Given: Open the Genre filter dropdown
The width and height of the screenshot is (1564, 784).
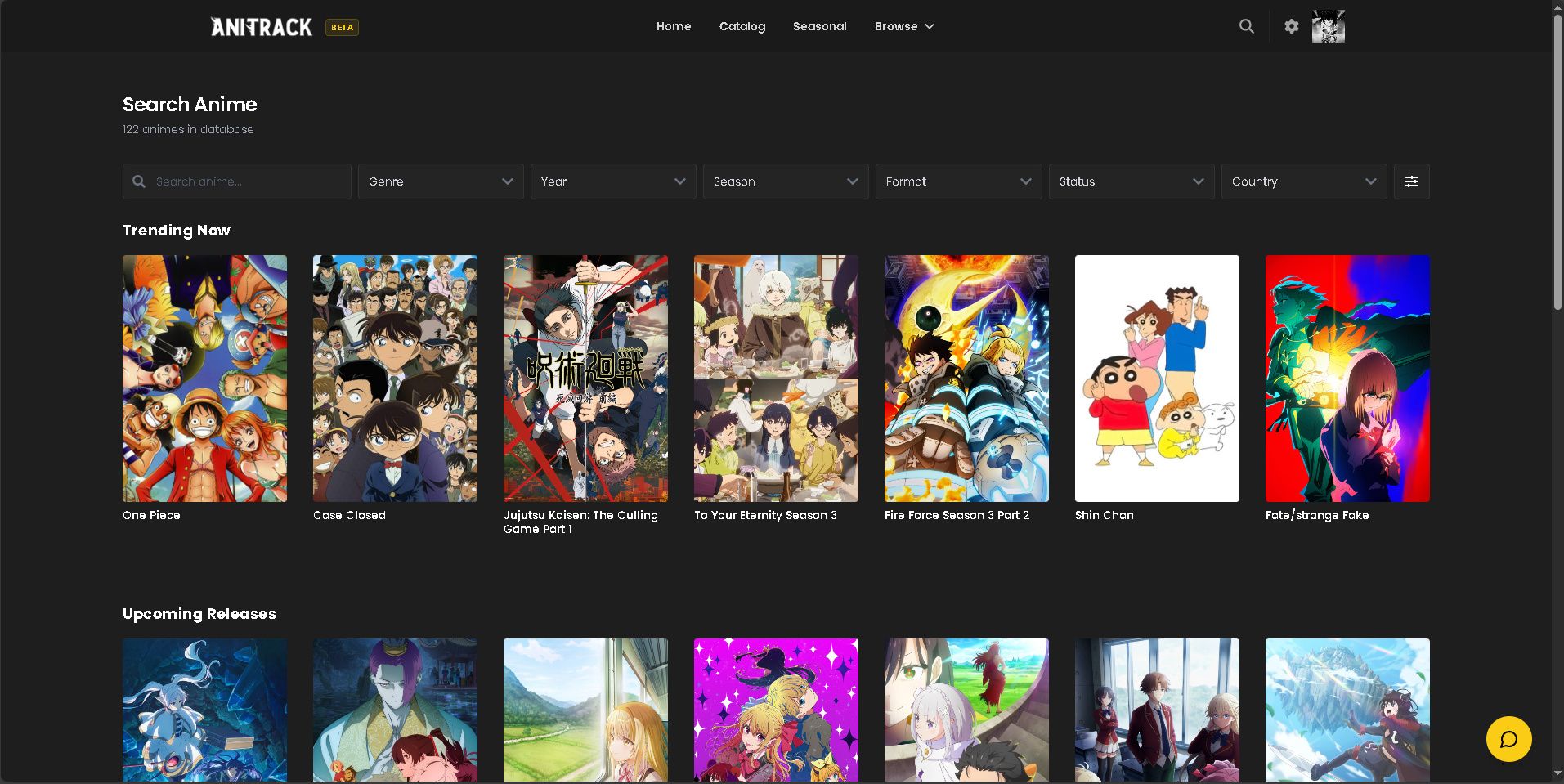Looking at the screenshot, I should pyautogui.click(x=440, y=181).
